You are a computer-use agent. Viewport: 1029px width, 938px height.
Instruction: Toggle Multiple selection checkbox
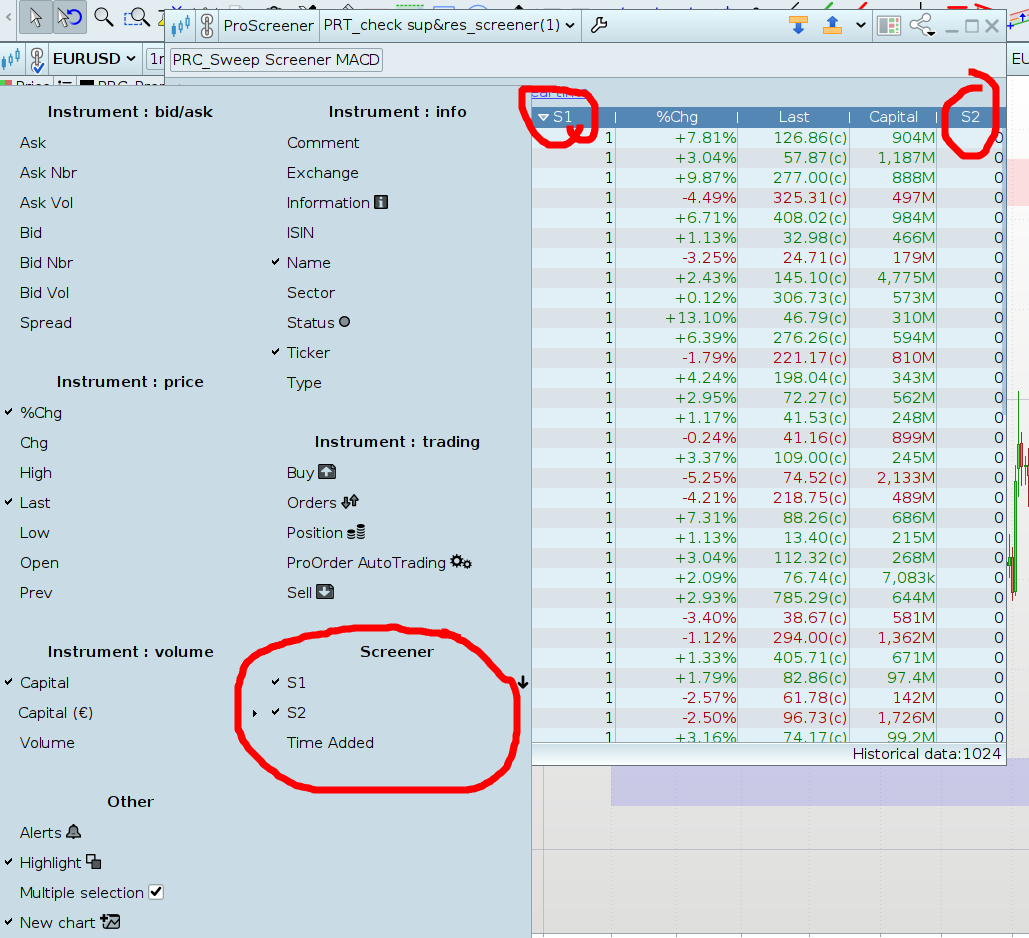(156, 892)
